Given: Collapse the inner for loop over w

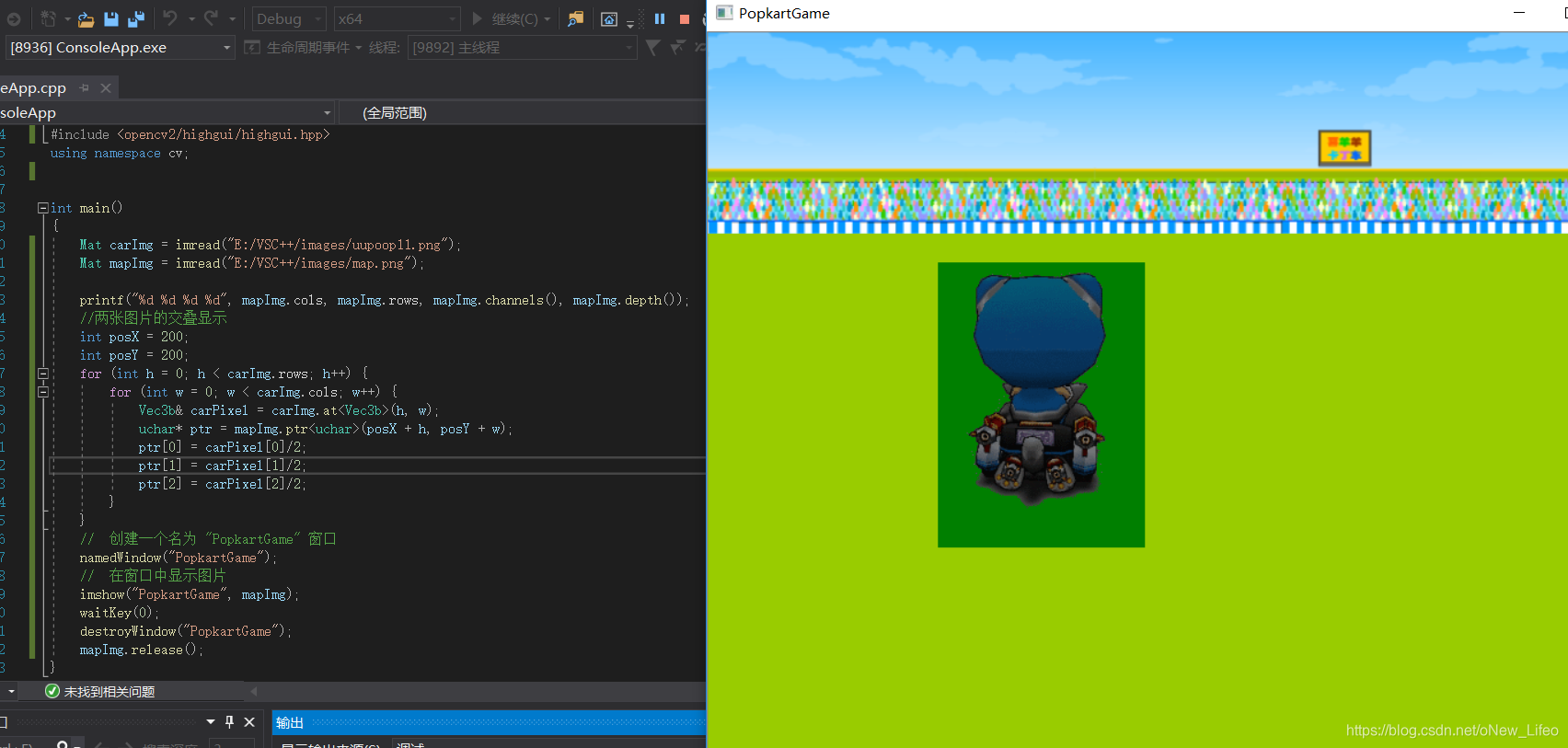Looking at the screenshot, I should (42, 392).
